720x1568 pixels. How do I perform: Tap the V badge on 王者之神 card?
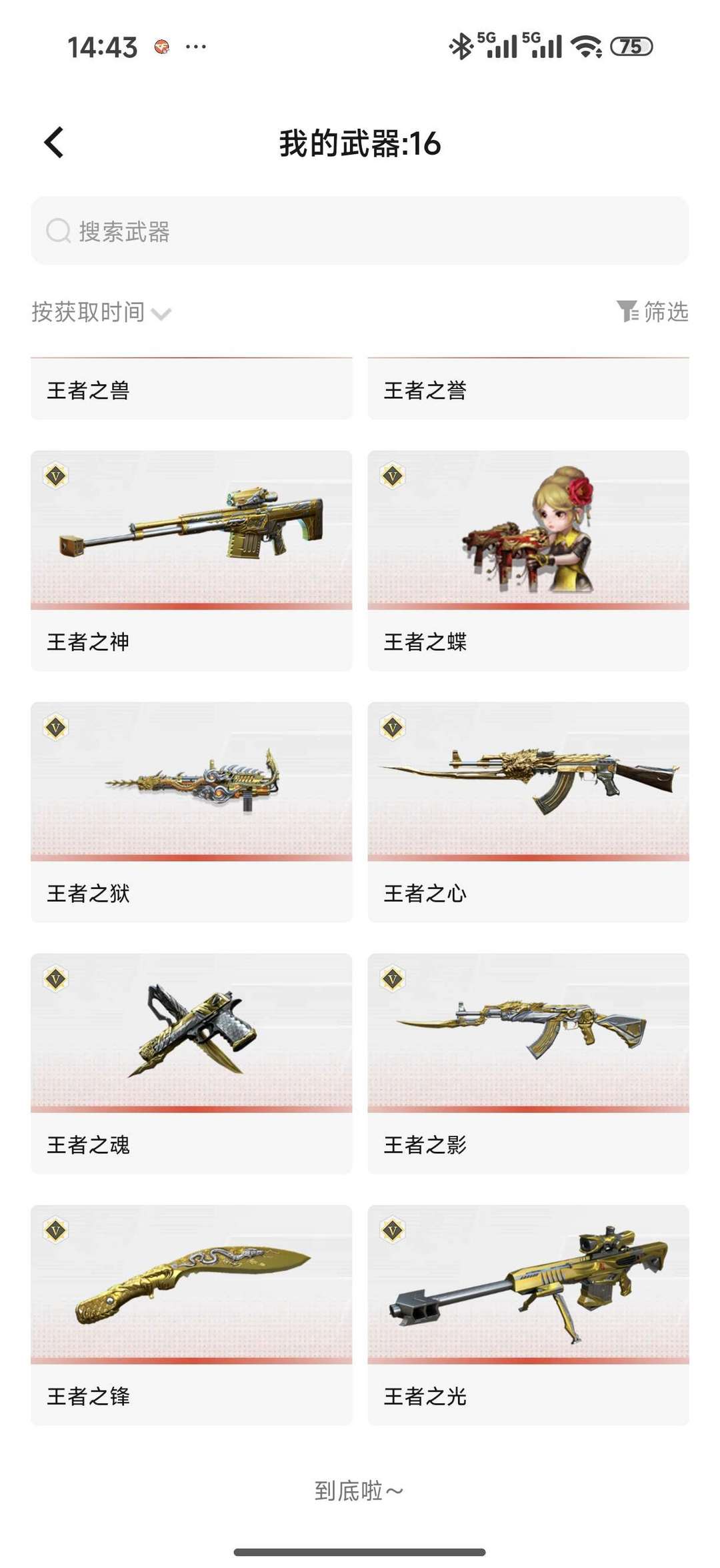click(x=56, y=476)
